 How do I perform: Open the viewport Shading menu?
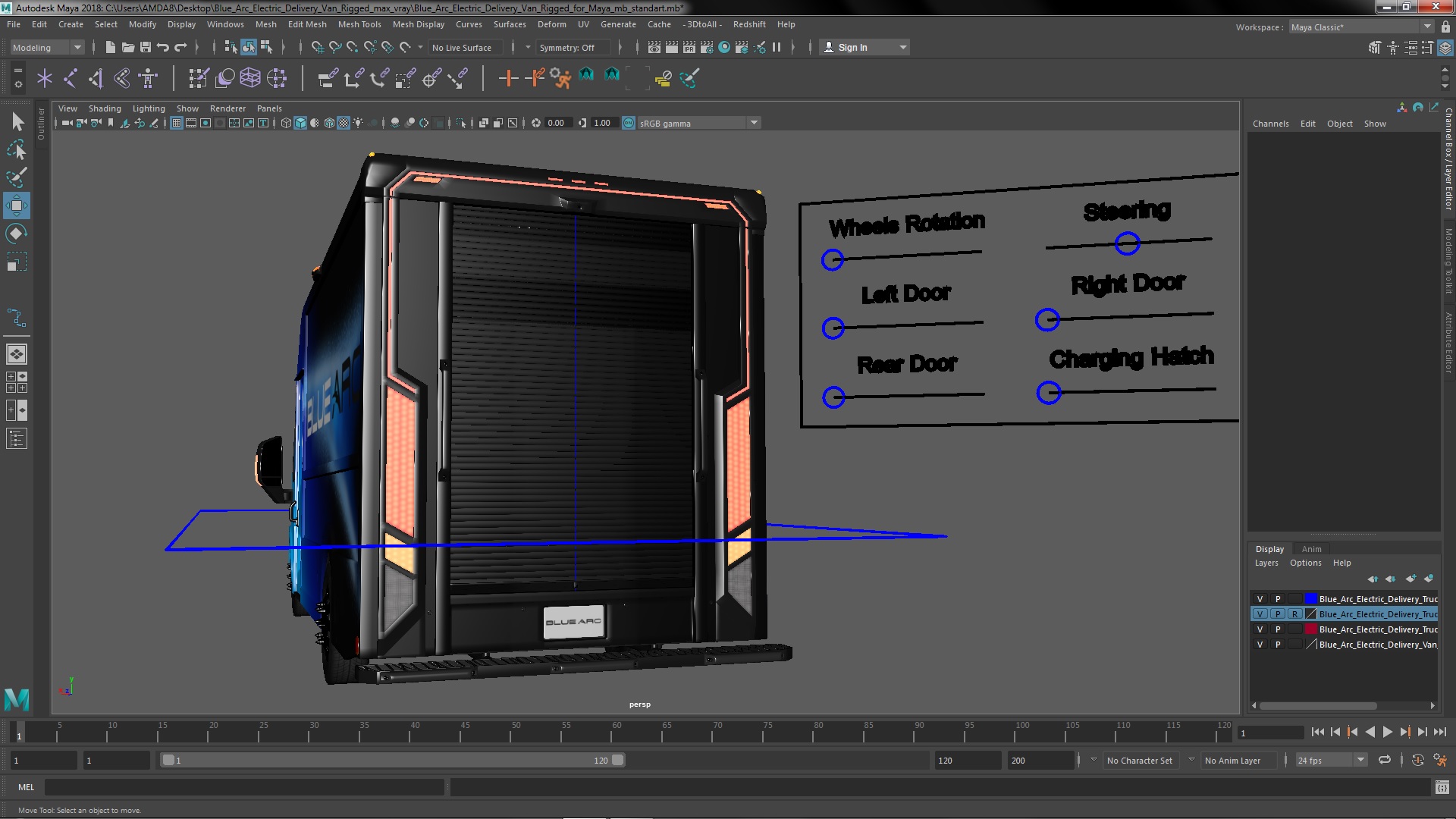point(105,108)
